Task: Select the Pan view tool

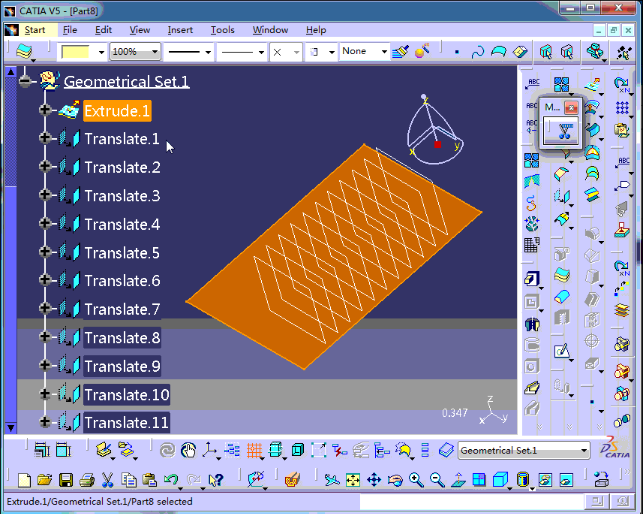Action: point(374,481)
